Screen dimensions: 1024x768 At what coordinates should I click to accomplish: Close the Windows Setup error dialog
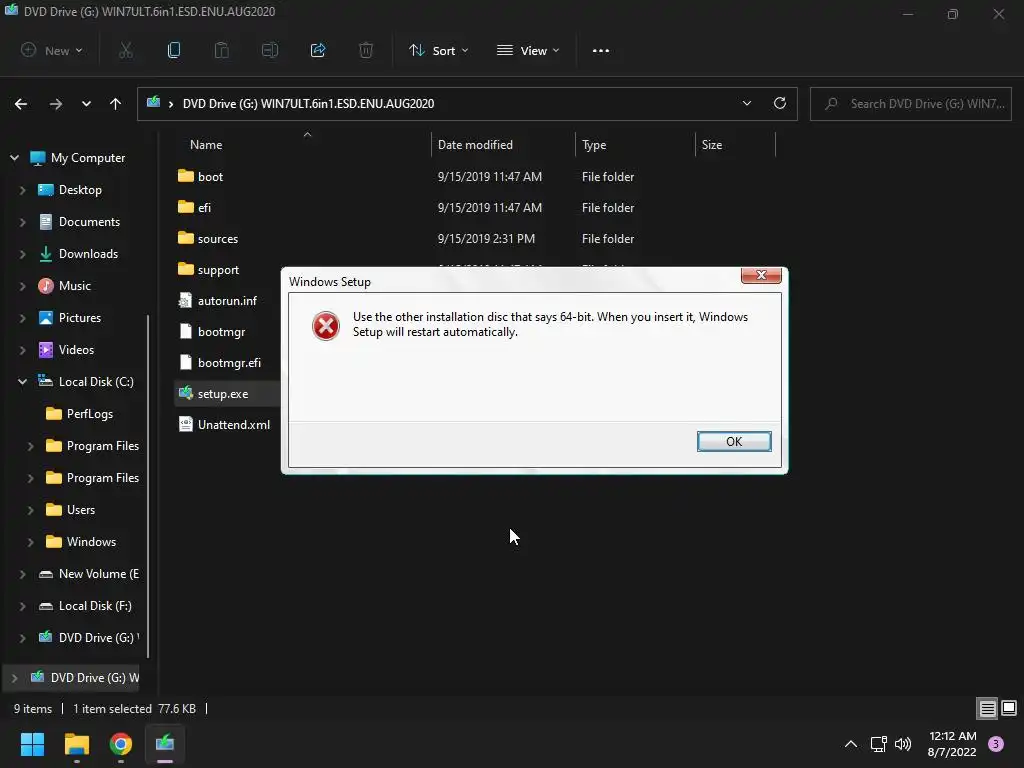pyautogui.click(x=761, y=275)
